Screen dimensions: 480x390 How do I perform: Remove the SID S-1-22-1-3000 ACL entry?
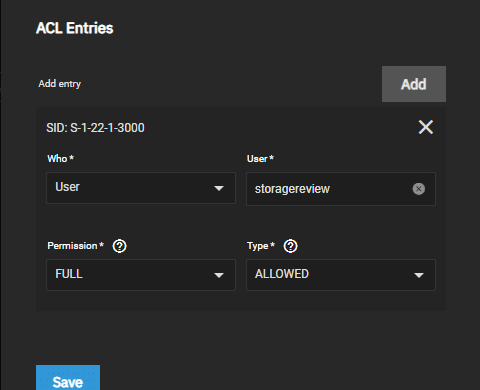[426, 127]
